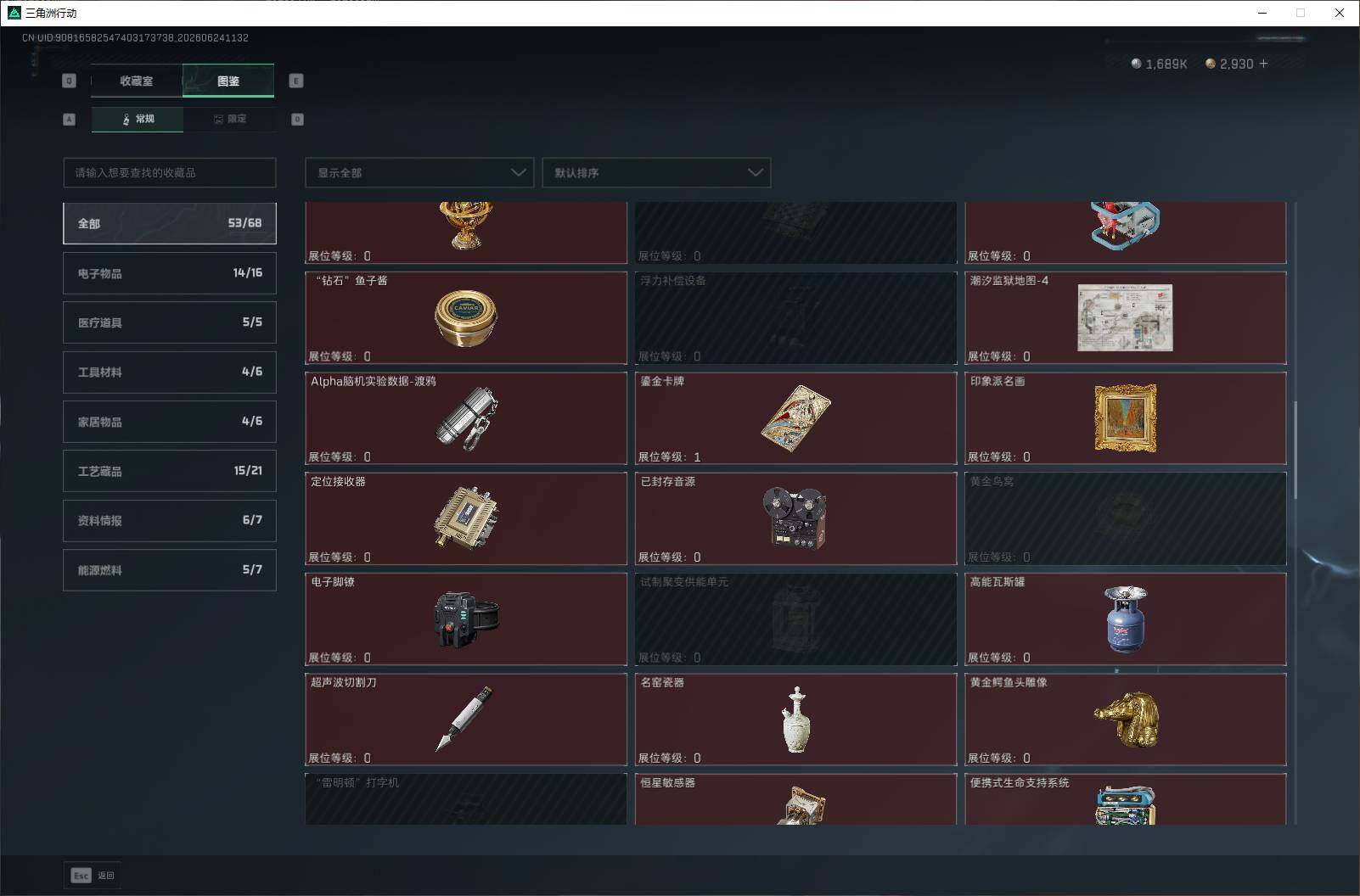Viewport: 1360px width, 896px height.
Task: Click the 名窑瓷器 porcelain vase icon
Action: [x=795, y=720]
